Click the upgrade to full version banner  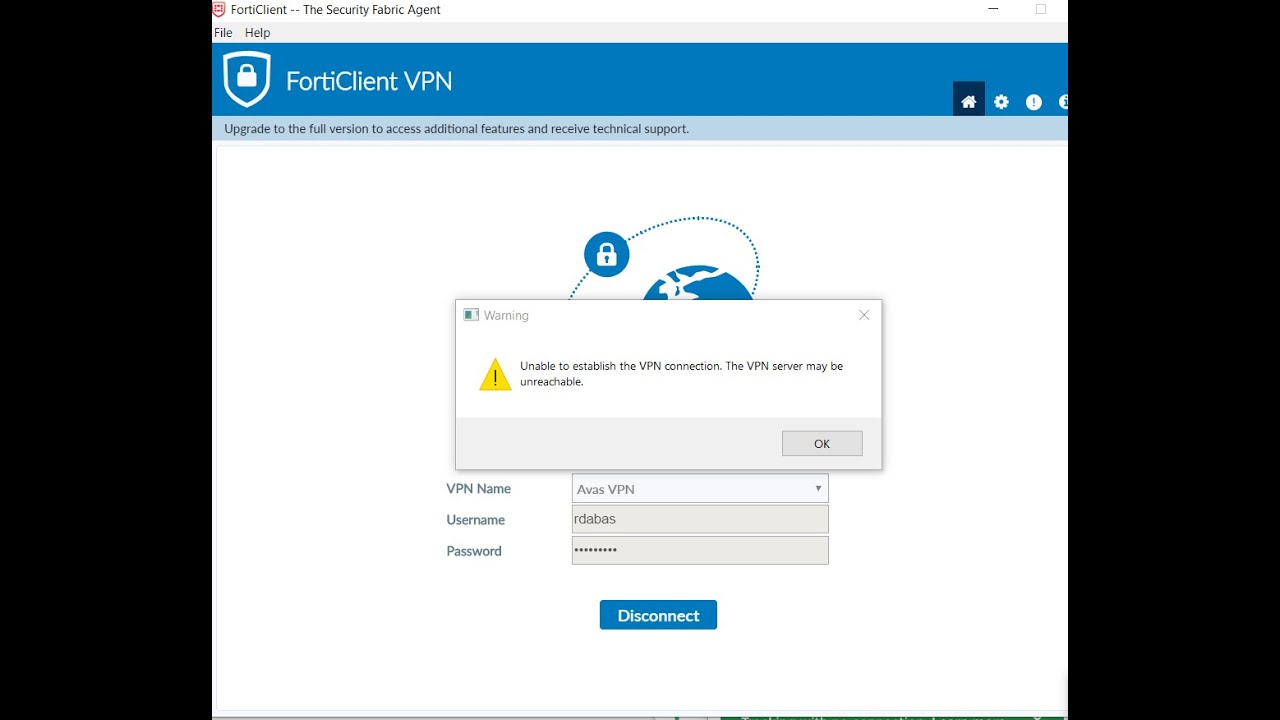coord(456,128)
